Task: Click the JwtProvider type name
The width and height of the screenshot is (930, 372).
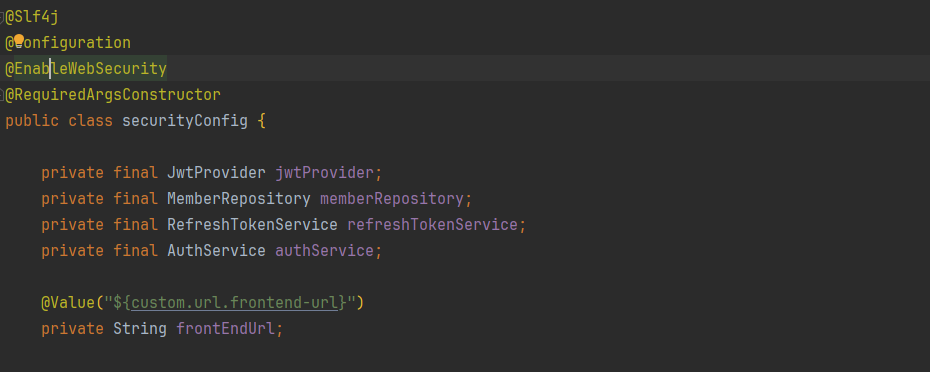Action: [x=216, y=173]
